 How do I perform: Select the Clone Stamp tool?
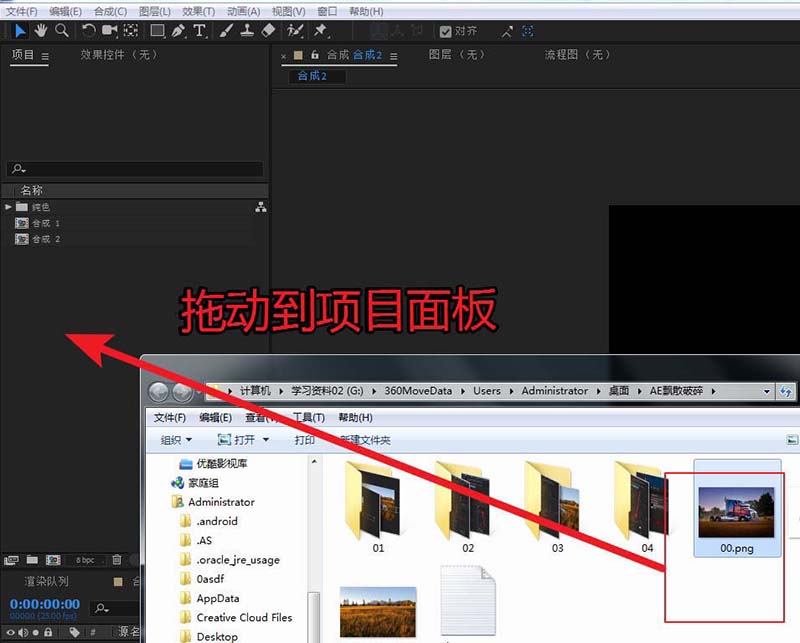(x=247, y=31)
